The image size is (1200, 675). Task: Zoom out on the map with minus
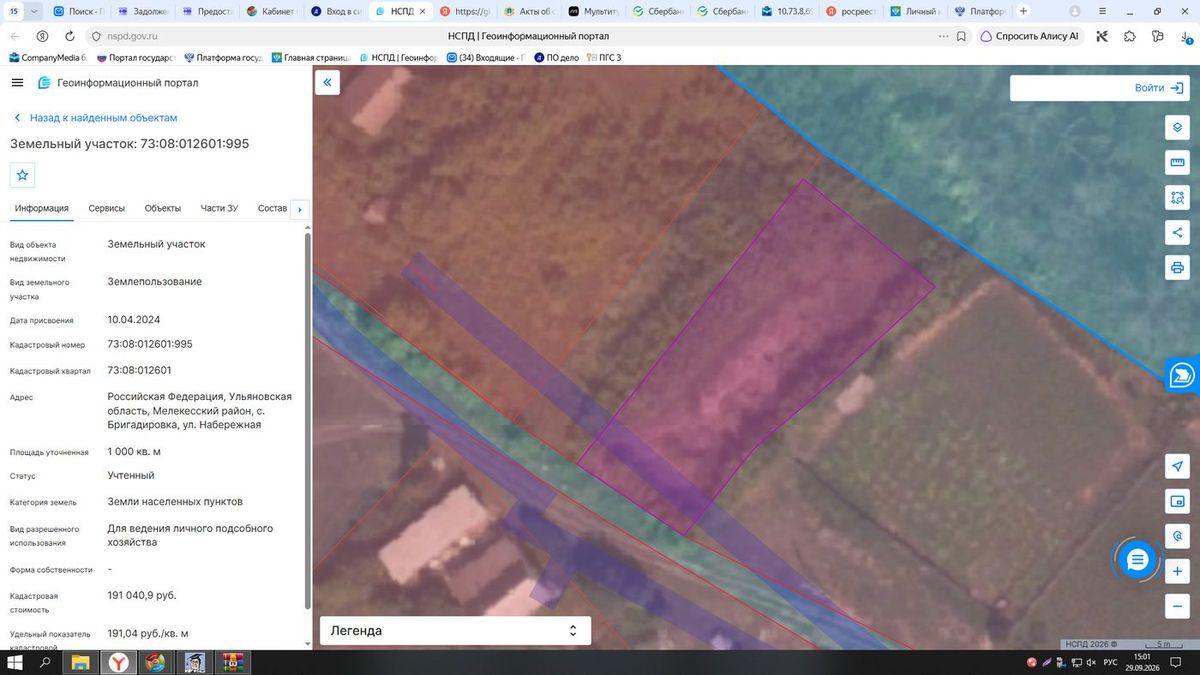point(1177,606)
